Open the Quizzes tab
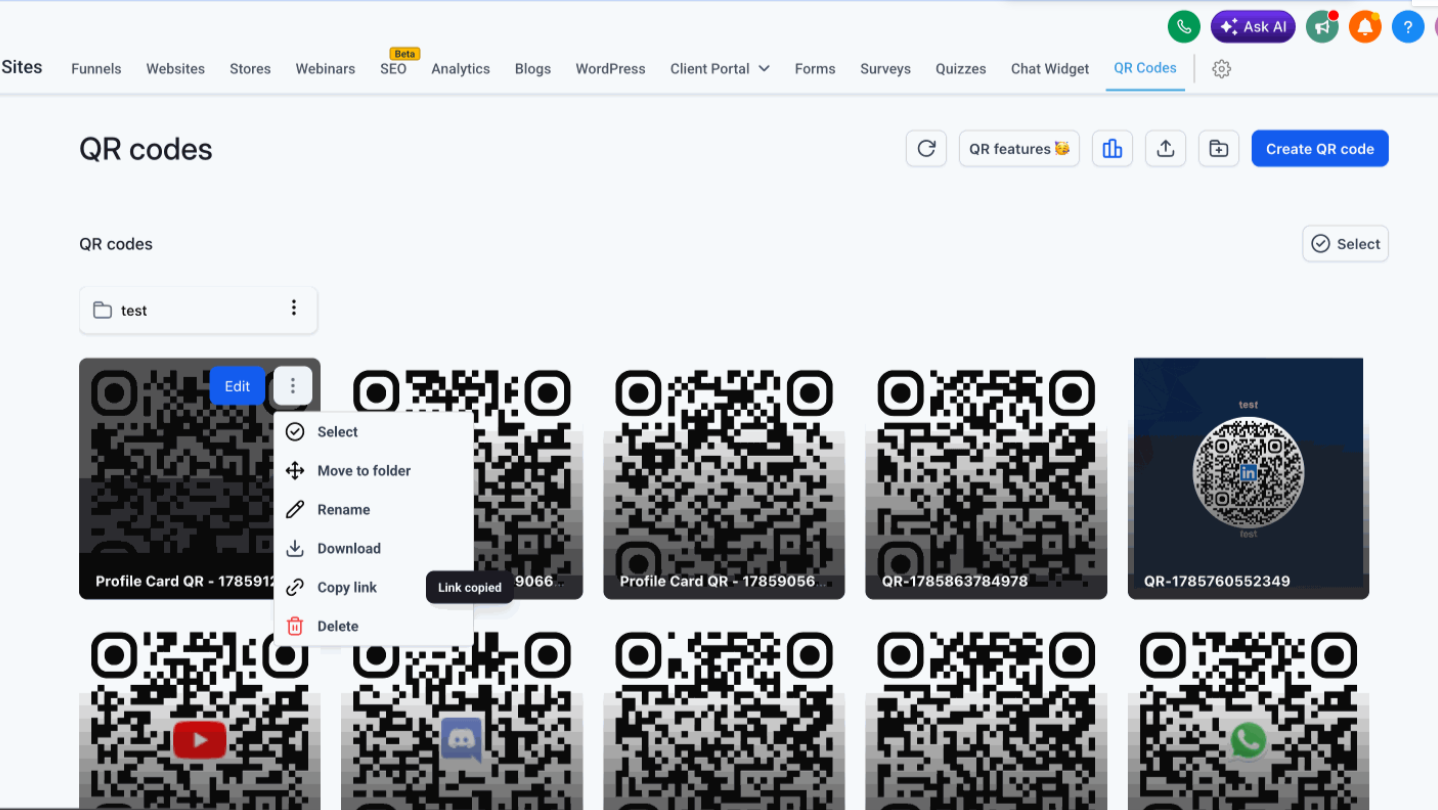Screen dimensions: 1438x810 961,69
